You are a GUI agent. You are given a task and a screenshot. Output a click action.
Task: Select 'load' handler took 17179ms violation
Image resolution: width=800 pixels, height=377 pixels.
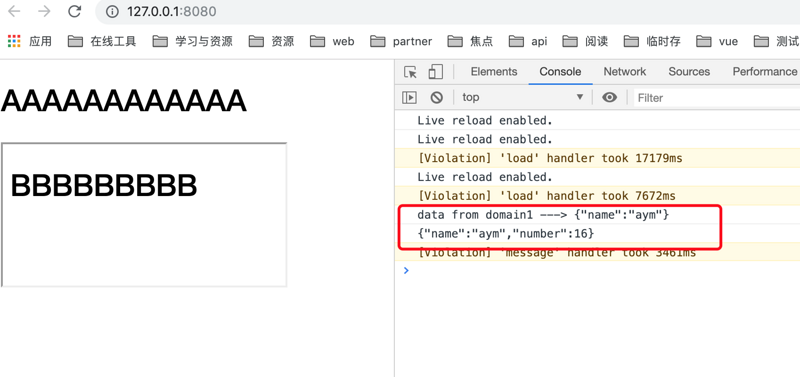click(597, 158)
